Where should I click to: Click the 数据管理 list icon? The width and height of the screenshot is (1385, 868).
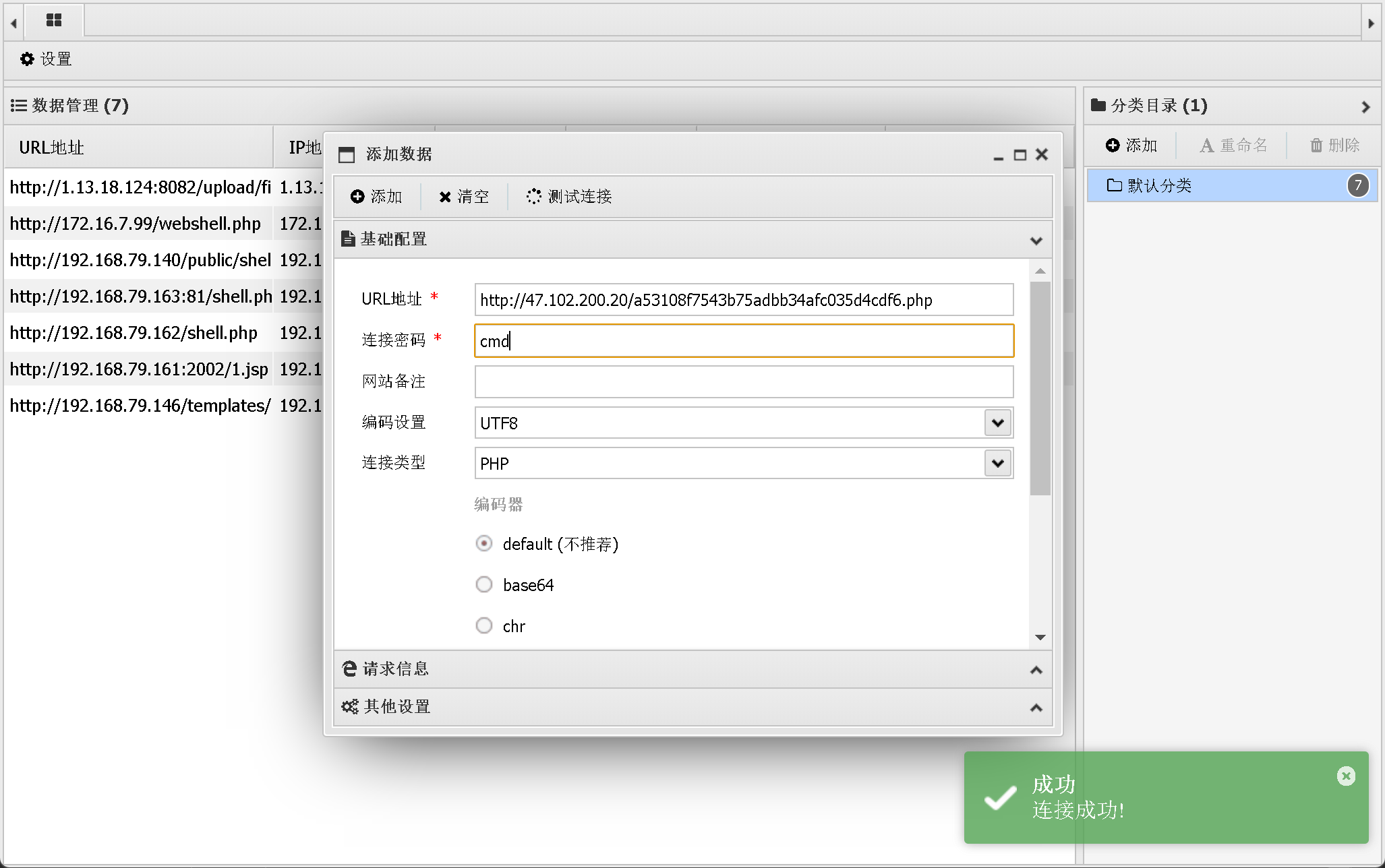[x=18, y=106]
